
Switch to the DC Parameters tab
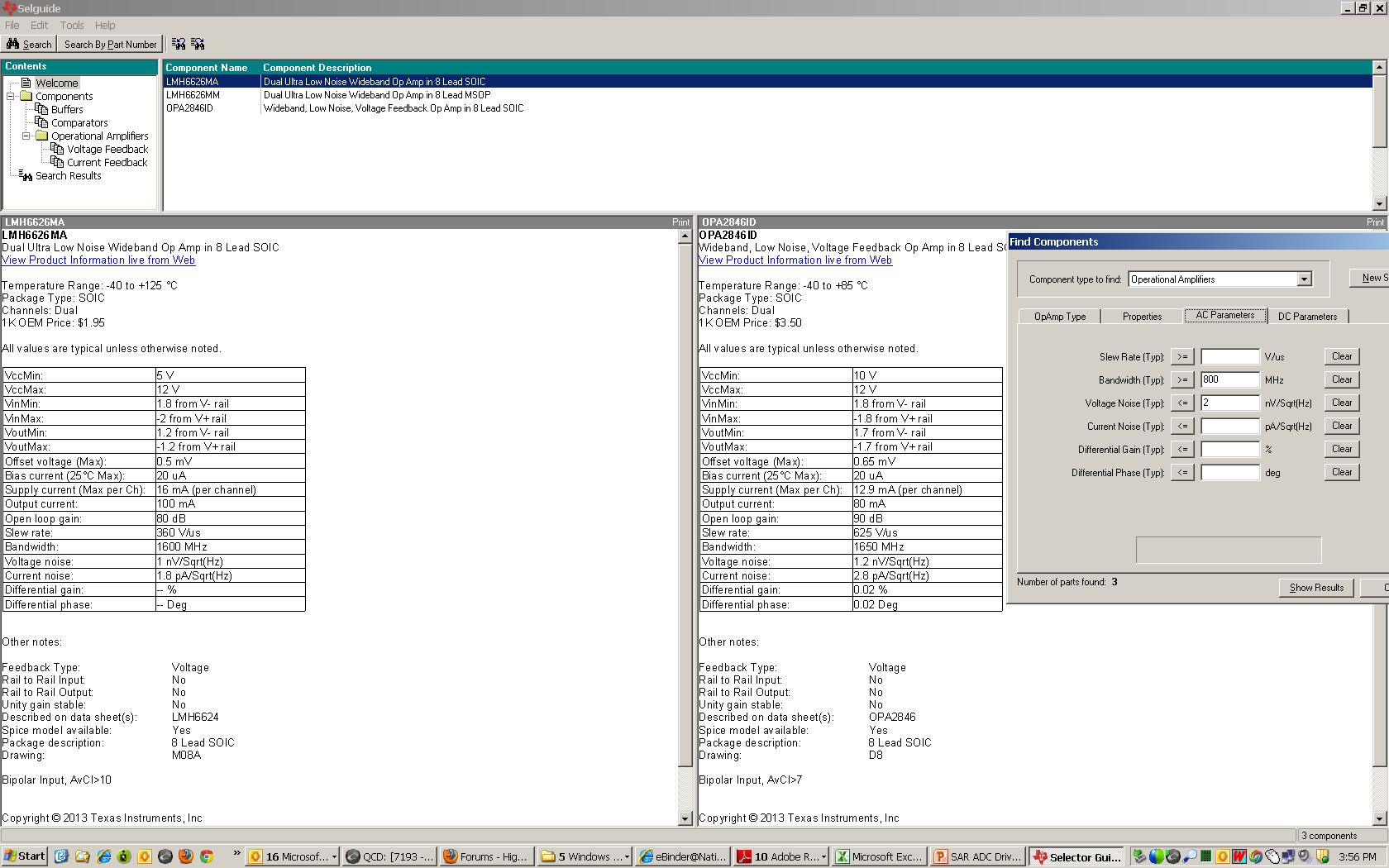pyautogui.click(x=1307, y=317)
